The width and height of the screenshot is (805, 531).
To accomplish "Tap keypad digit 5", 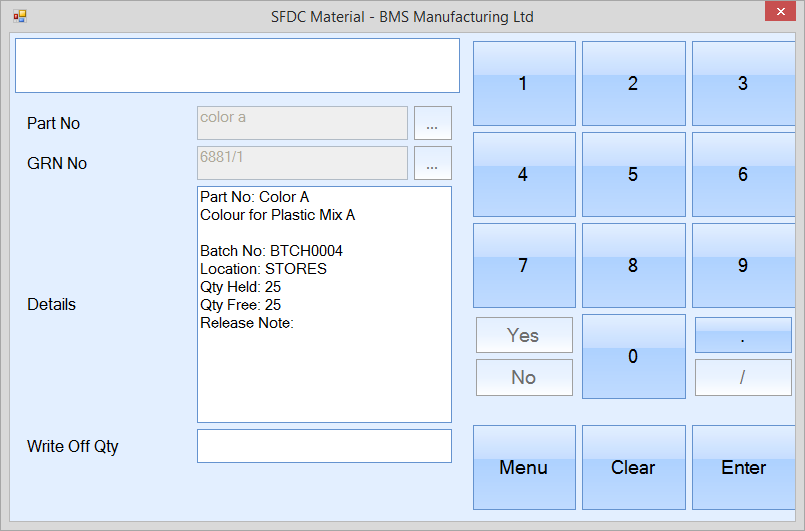I will (633, 174).
